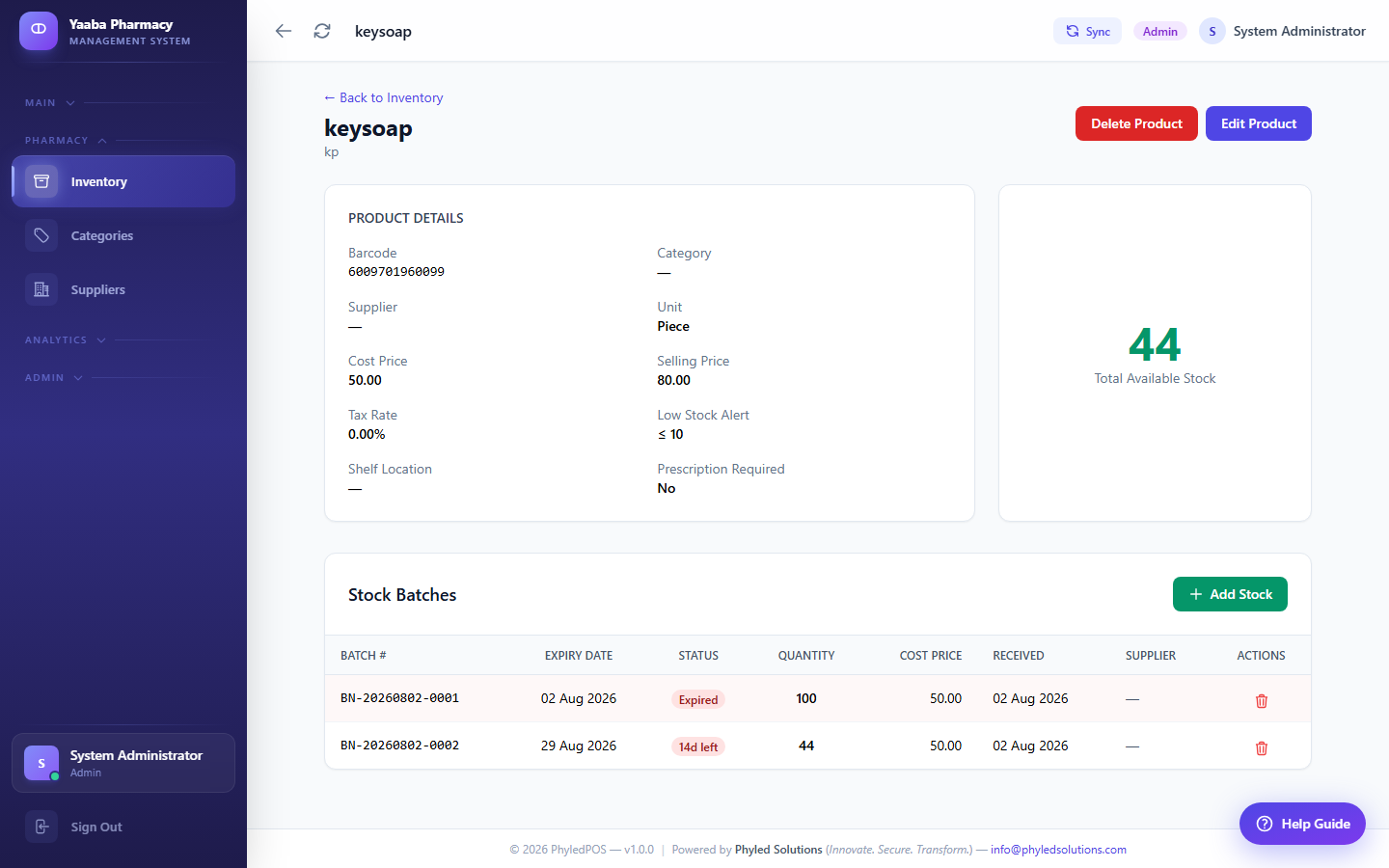
Task: Refresh the page with the reload icon
Action: [322, 31]
